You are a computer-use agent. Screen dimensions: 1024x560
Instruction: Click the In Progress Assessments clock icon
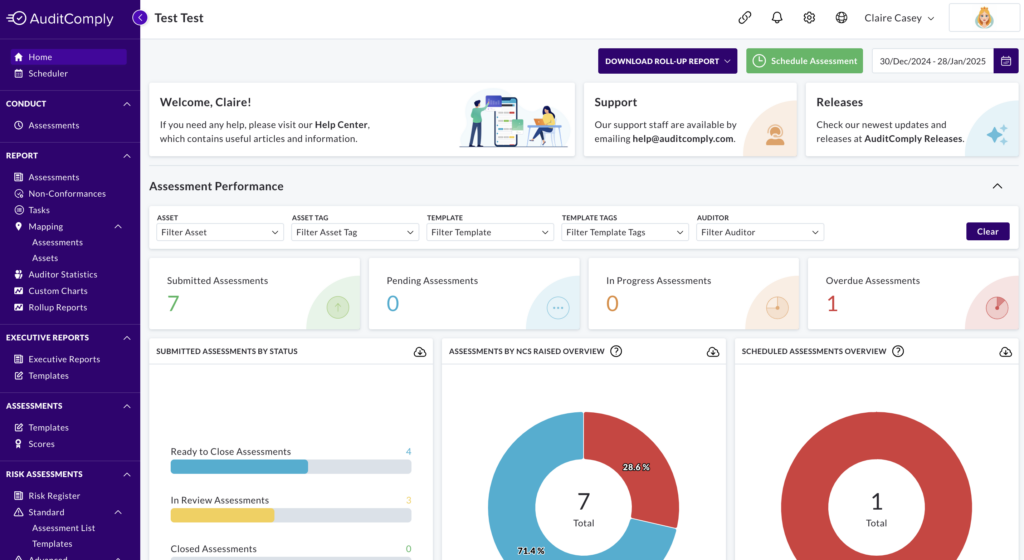[x=777, y=307]
